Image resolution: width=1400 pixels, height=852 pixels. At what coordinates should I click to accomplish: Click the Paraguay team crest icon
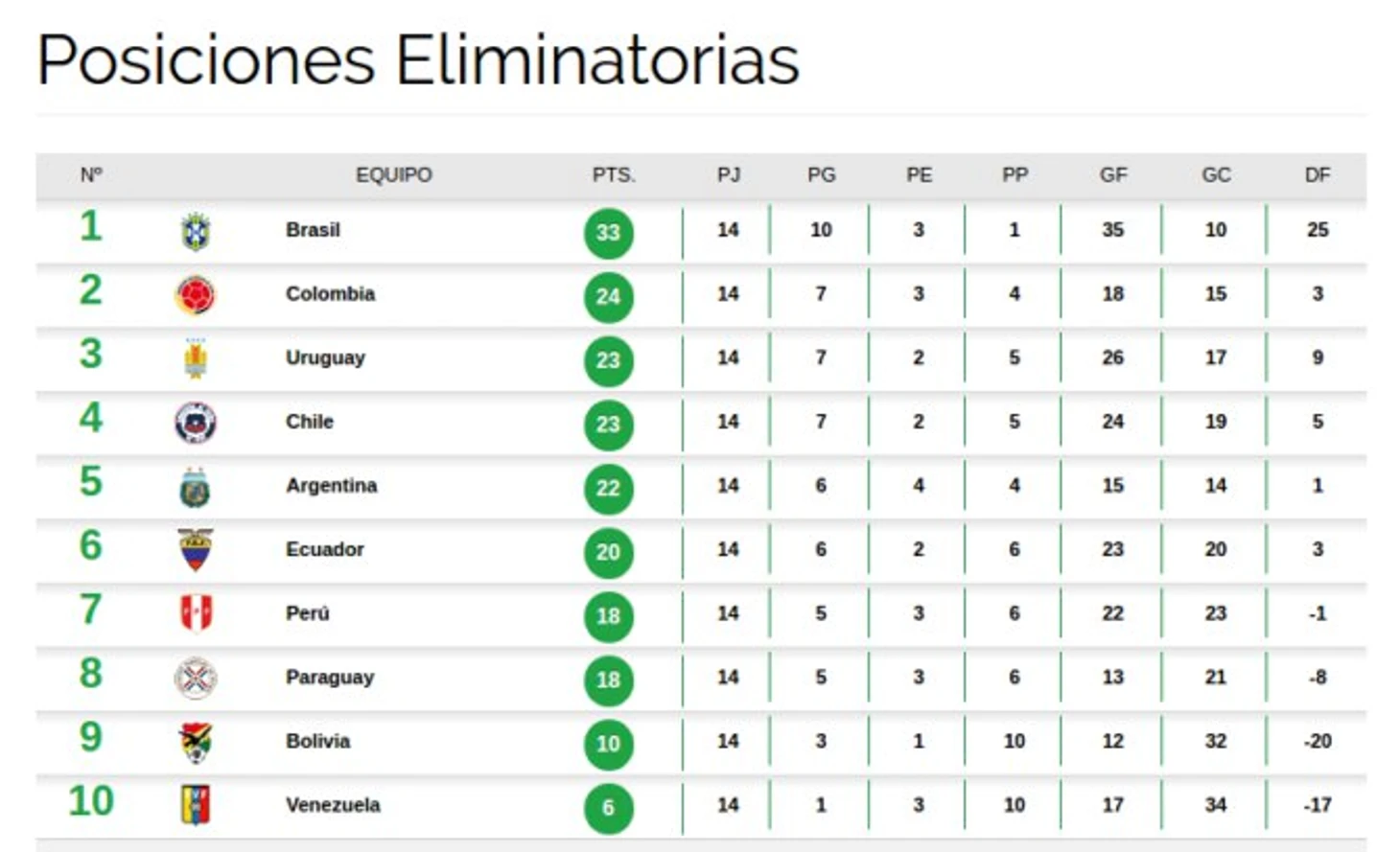(x=196, y=679)
